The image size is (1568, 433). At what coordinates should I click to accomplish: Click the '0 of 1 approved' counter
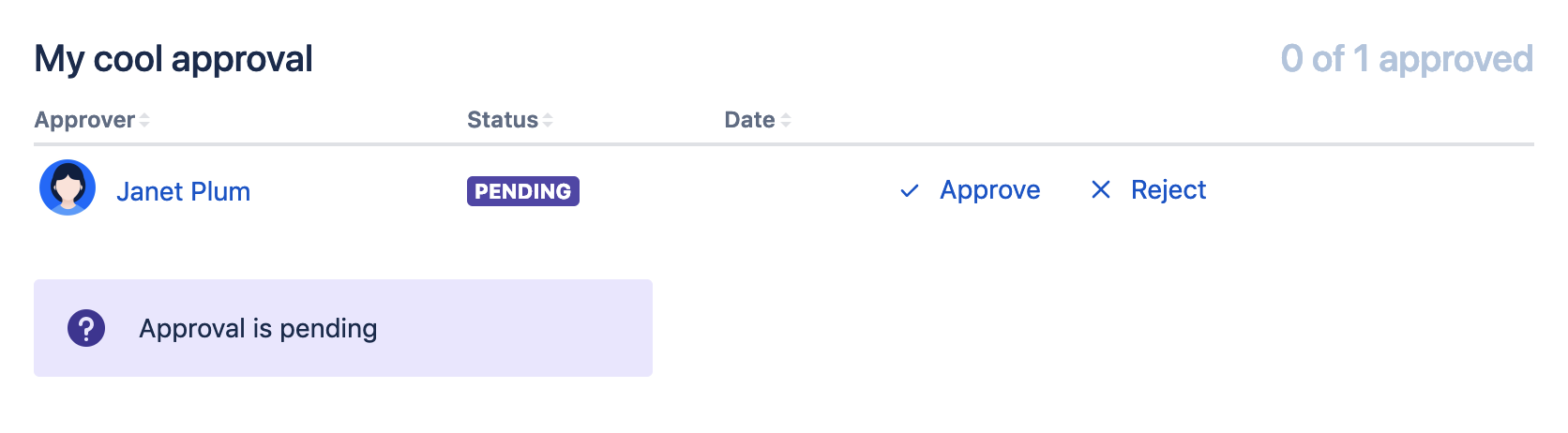click(1406, 59)
